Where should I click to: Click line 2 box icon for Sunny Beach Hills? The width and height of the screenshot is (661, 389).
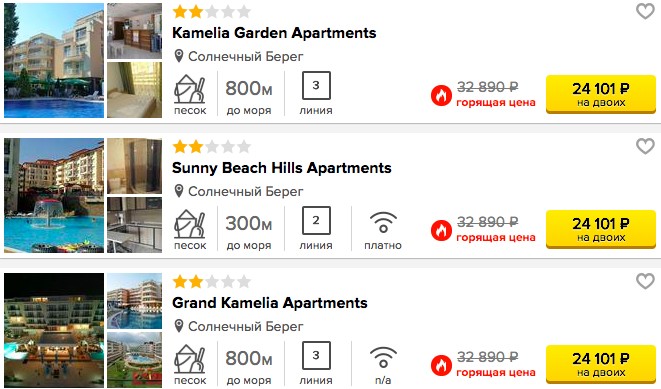[x=316, y=220]
